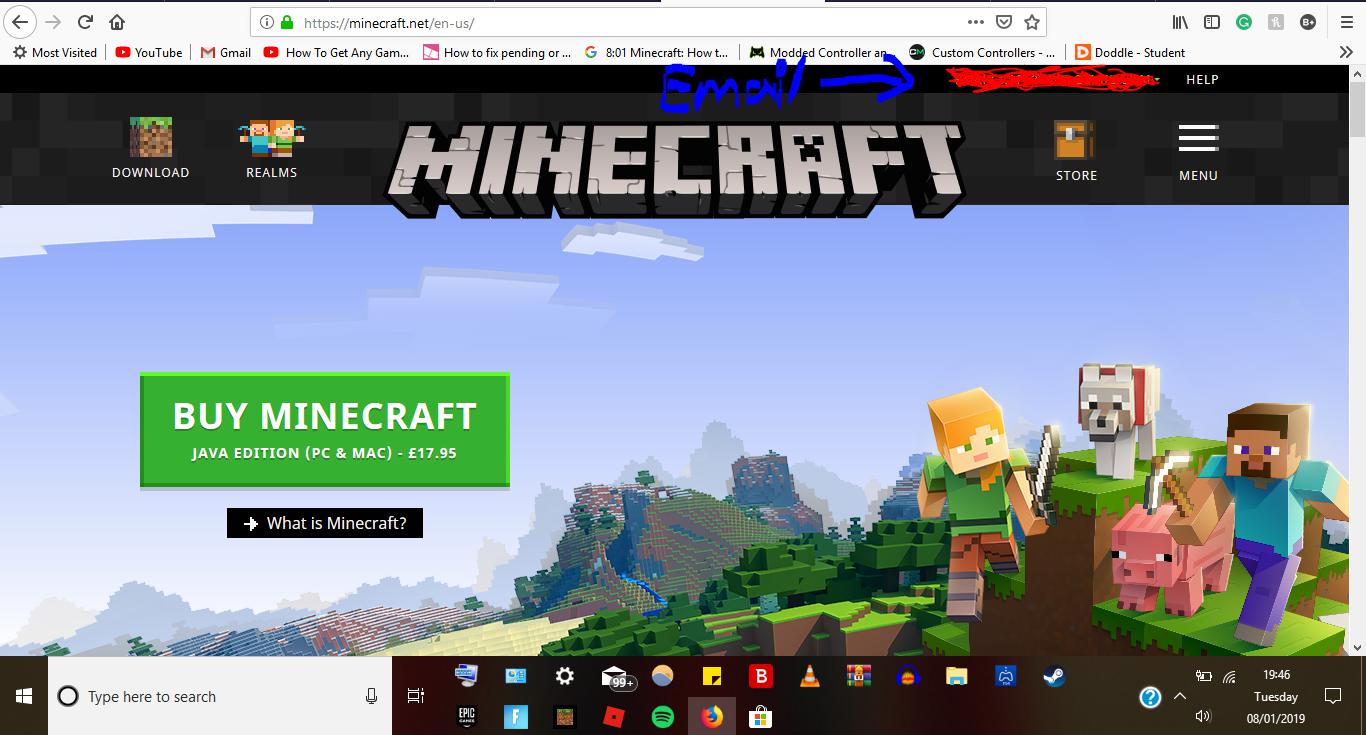The height and width of the screenshot is (735, 1366).
Task: Click the reload page icon
Action: 84,22
